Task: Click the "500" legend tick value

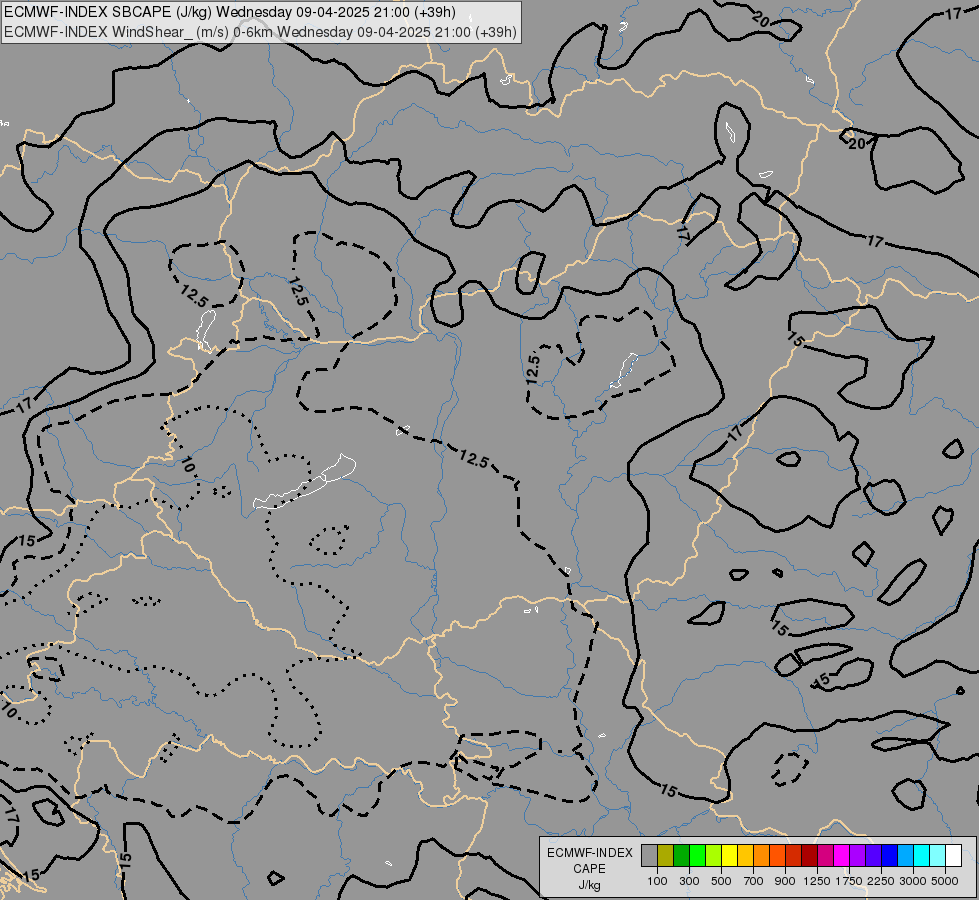Action: [721, 881]
